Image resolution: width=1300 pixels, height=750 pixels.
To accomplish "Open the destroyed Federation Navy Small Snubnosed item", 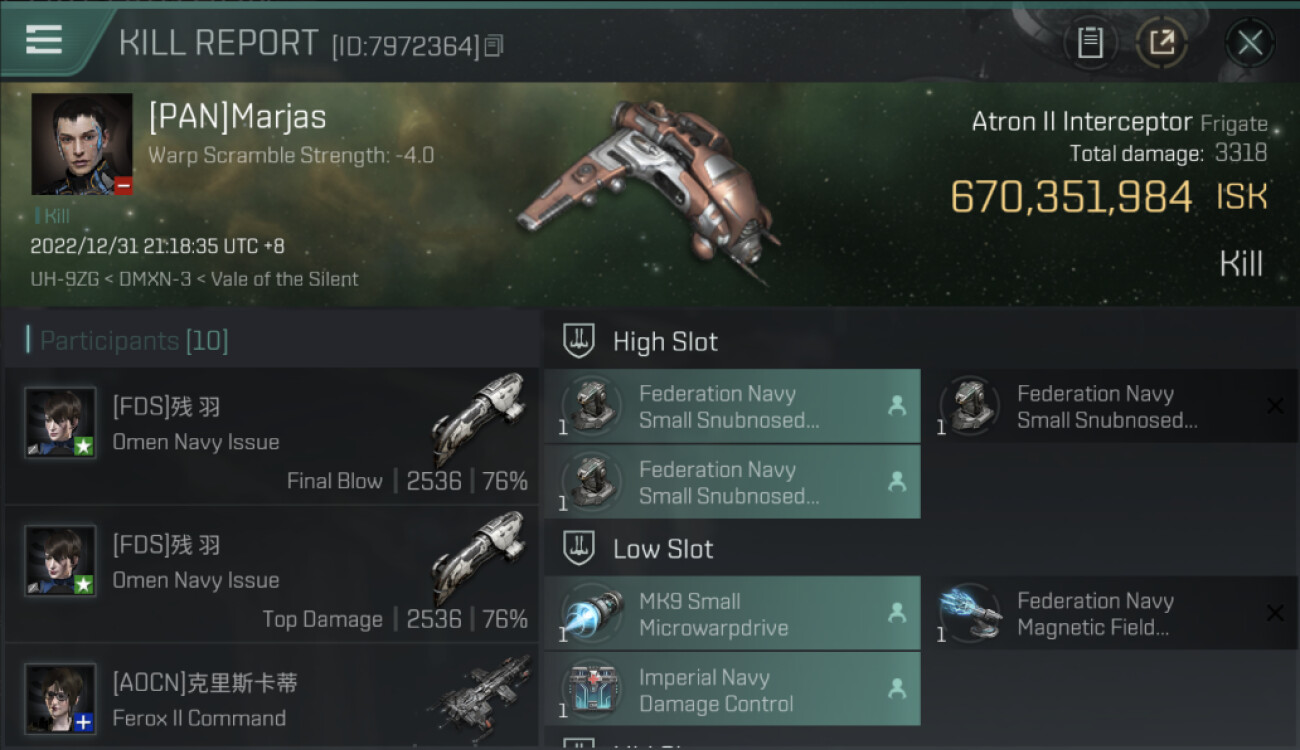I will [1111, 406].
